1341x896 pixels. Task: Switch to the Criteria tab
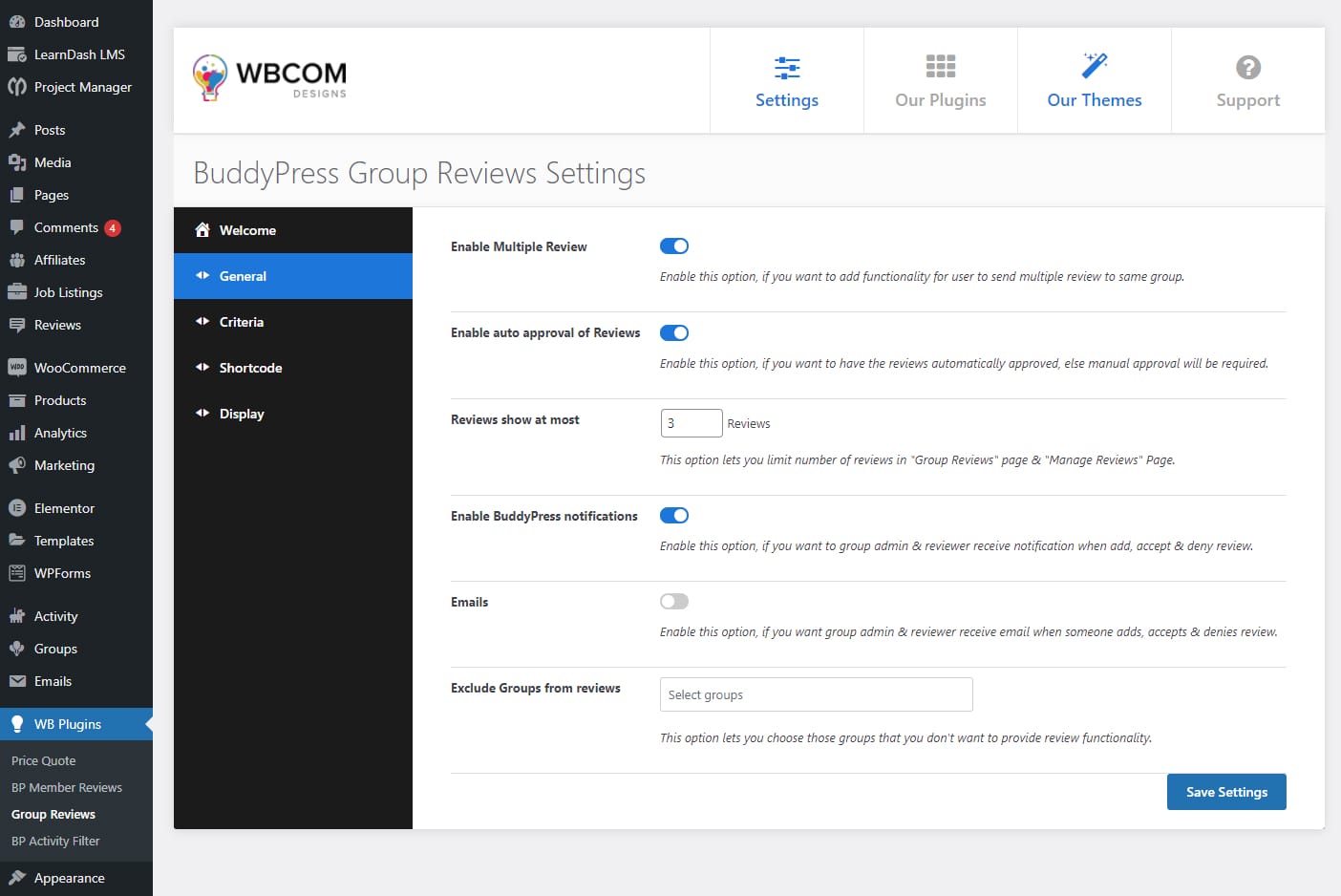242,322
